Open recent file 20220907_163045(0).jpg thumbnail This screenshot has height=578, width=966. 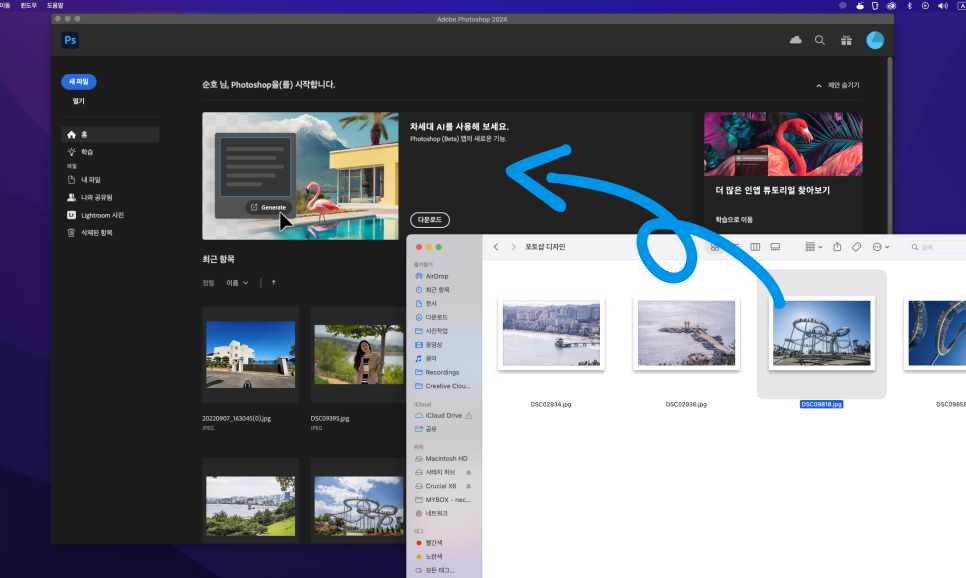coord(251,354)
